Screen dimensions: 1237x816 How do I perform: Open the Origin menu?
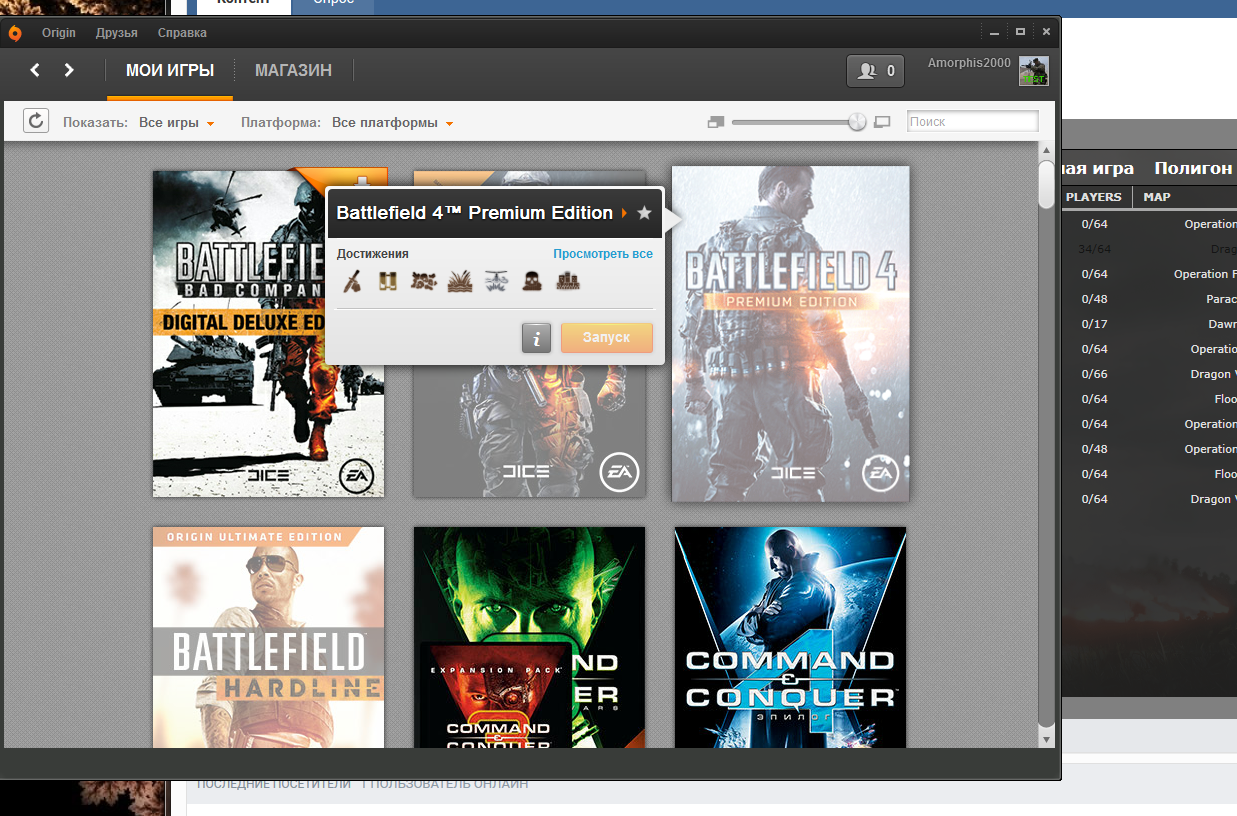click(x=59, y=33)
